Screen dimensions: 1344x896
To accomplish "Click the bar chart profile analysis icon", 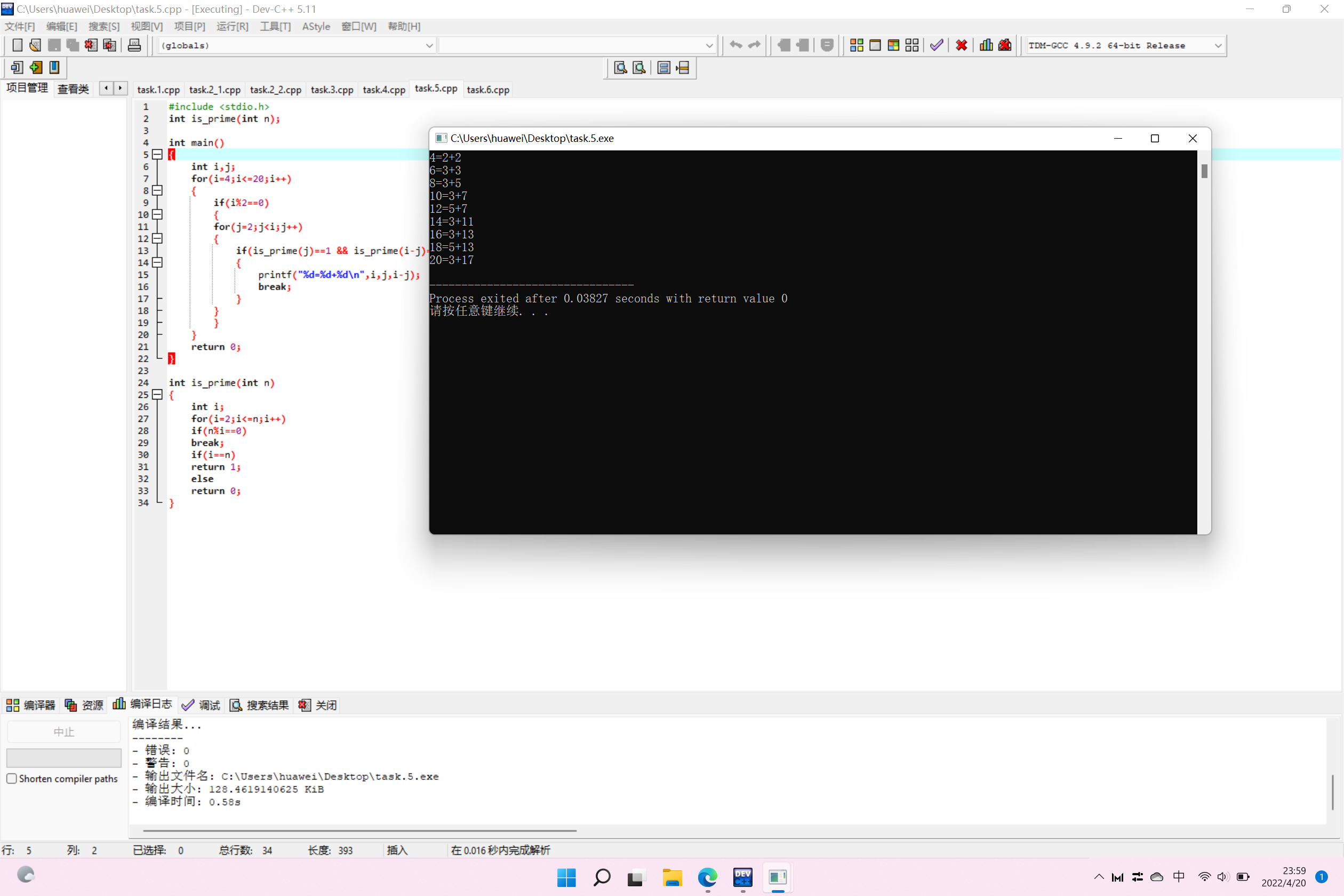I will point(986,45).
